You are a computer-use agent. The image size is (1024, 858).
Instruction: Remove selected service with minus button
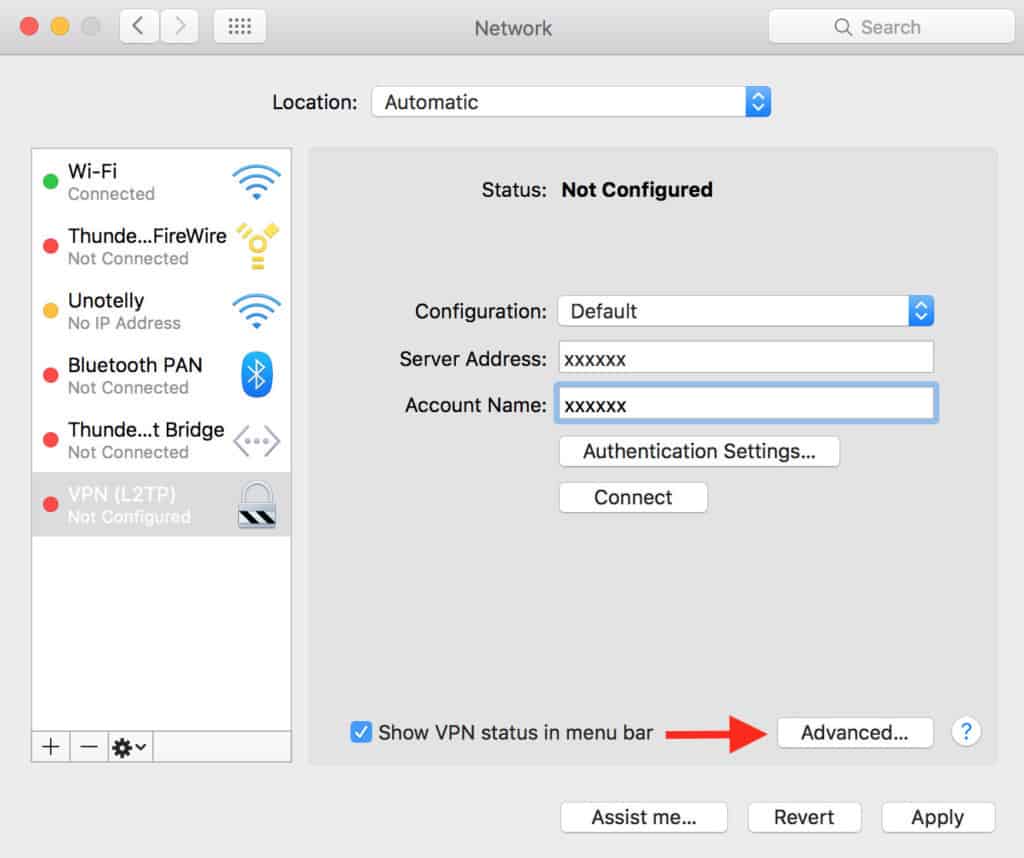click(x=89, y=746)
